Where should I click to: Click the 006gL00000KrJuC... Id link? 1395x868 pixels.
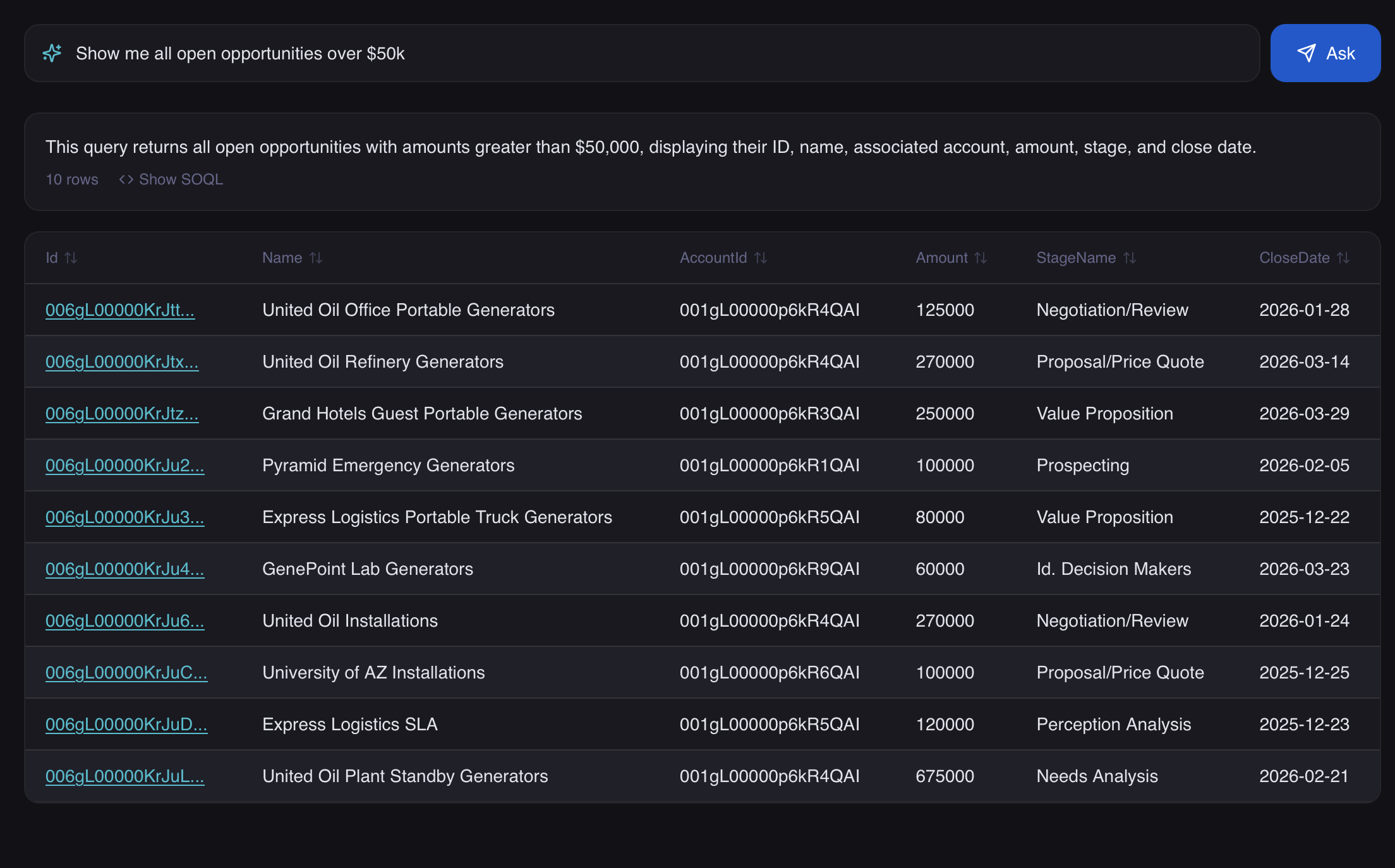click(x=126, y=673)
